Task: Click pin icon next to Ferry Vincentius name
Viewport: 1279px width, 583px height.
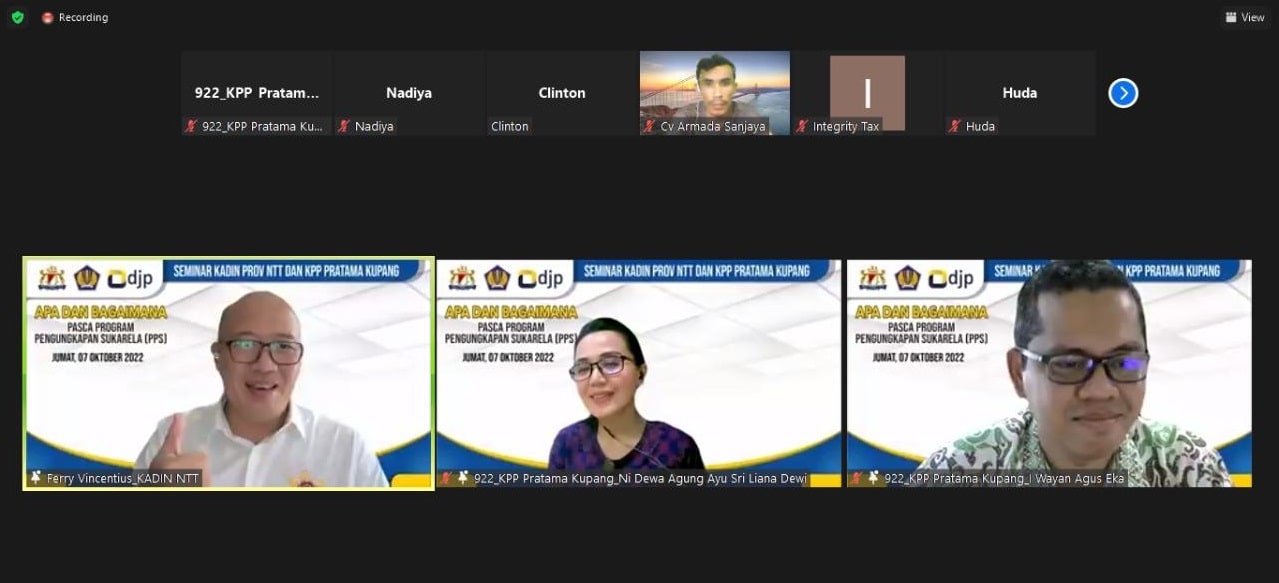Action: pyautogui.click(x=37, y=479)
